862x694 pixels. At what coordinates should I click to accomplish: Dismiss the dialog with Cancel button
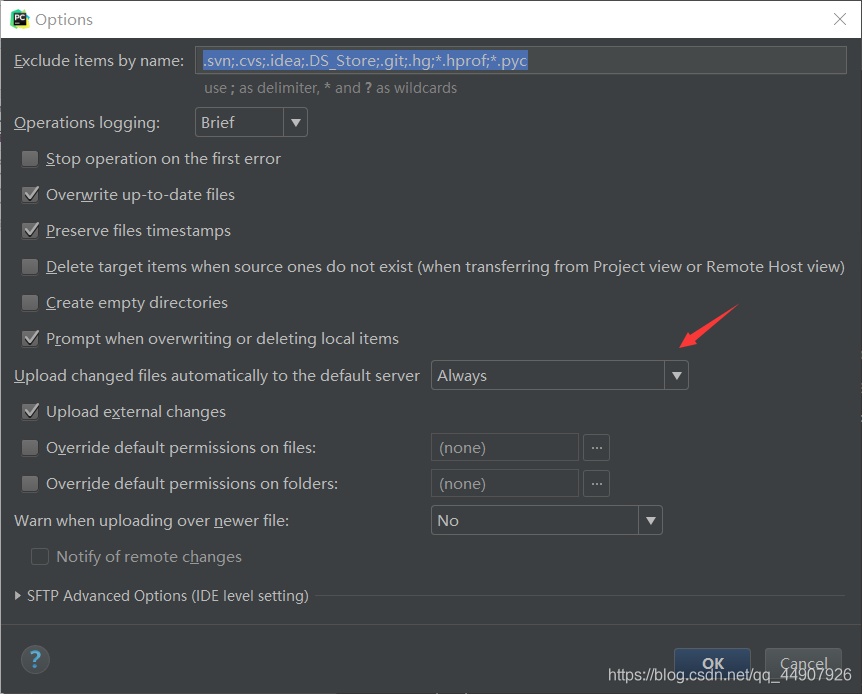click(x=803, y=663)
